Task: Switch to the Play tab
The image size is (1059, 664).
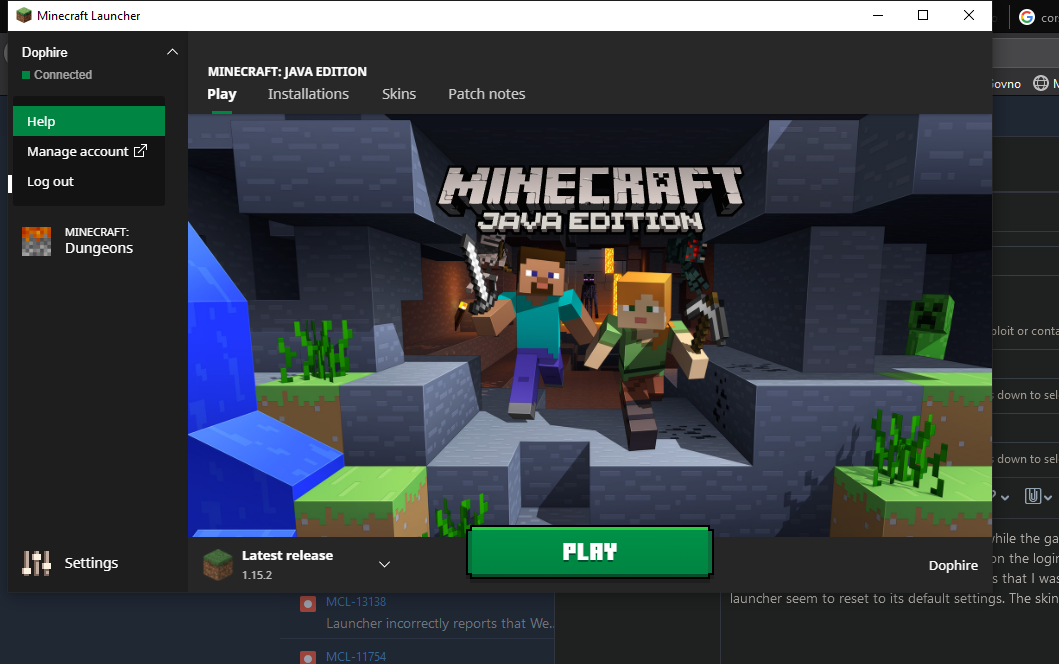Action: tap(222, 94)
